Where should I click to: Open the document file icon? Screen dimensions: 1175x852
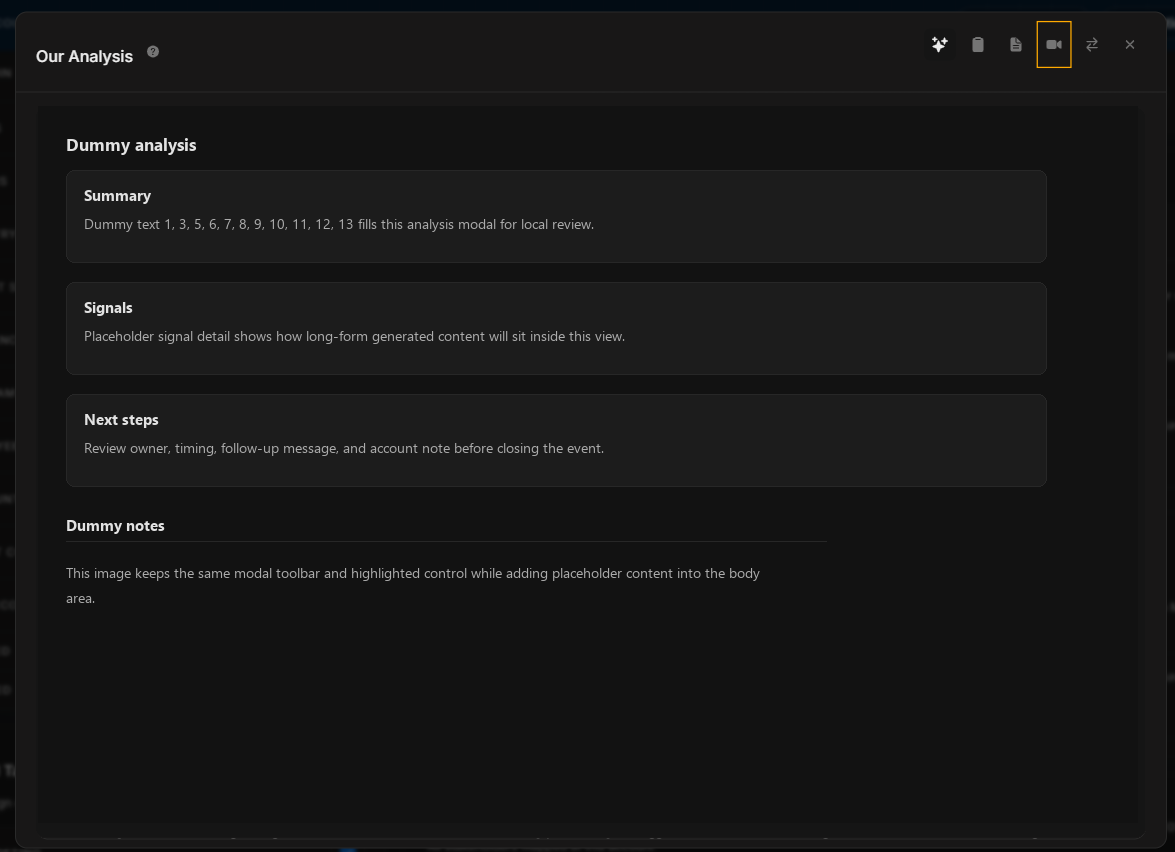pyautogui.click(x=1015, y=44)
